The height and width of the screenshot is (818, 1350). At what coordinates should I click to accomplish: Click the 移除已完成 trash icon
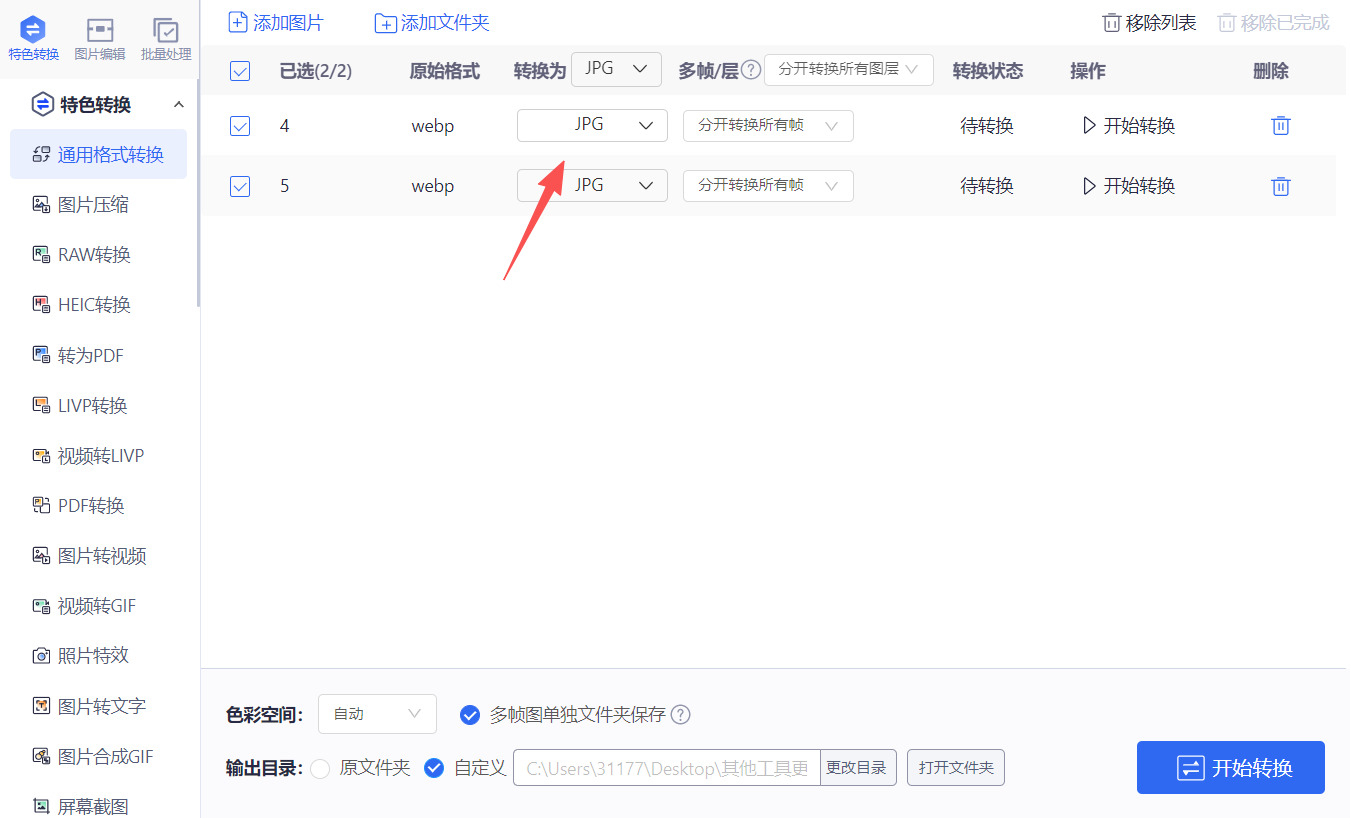[1226, 23]
